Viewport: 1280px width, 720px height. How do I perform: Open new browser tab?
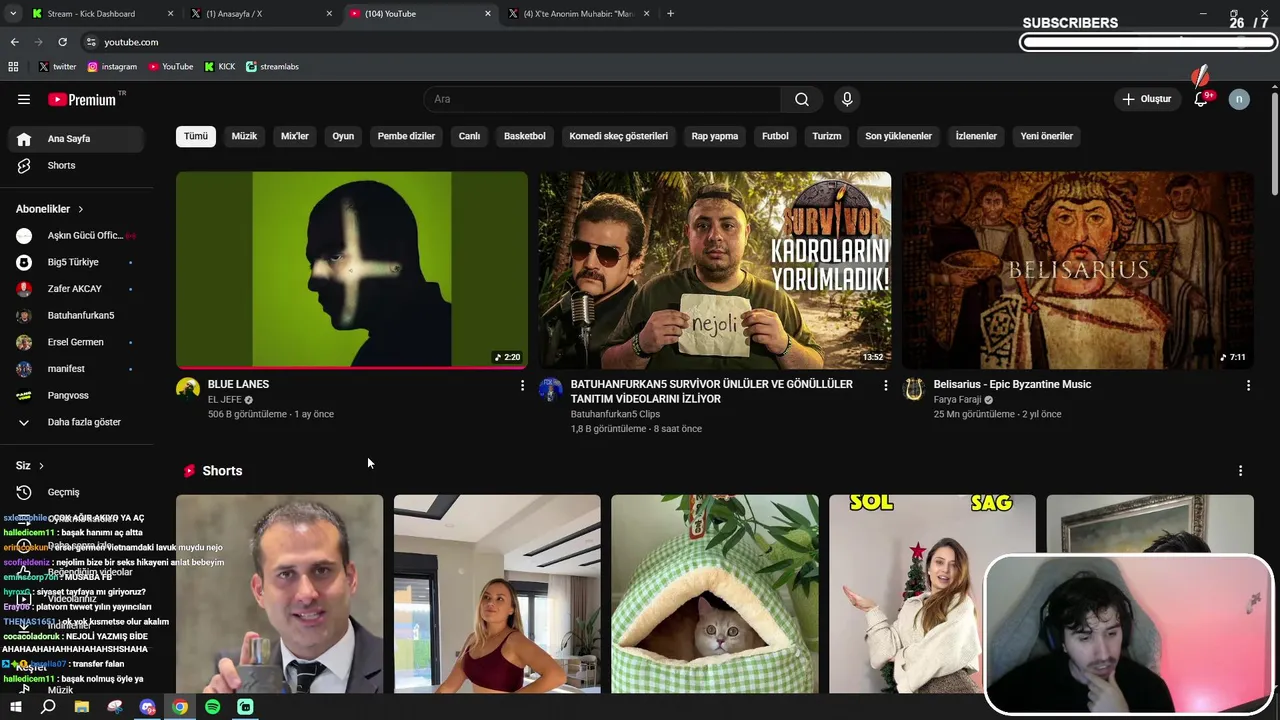coord(670,14)
